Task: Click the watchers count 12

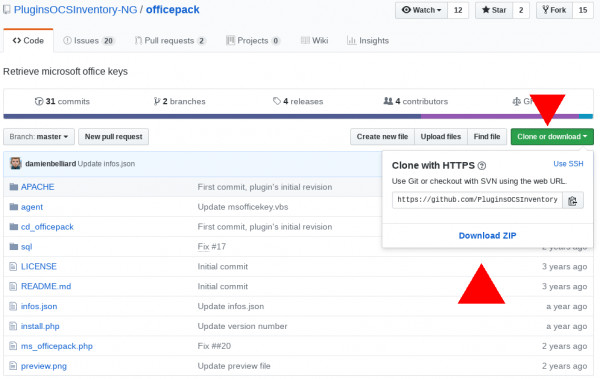Action: [x=458, y=10]
